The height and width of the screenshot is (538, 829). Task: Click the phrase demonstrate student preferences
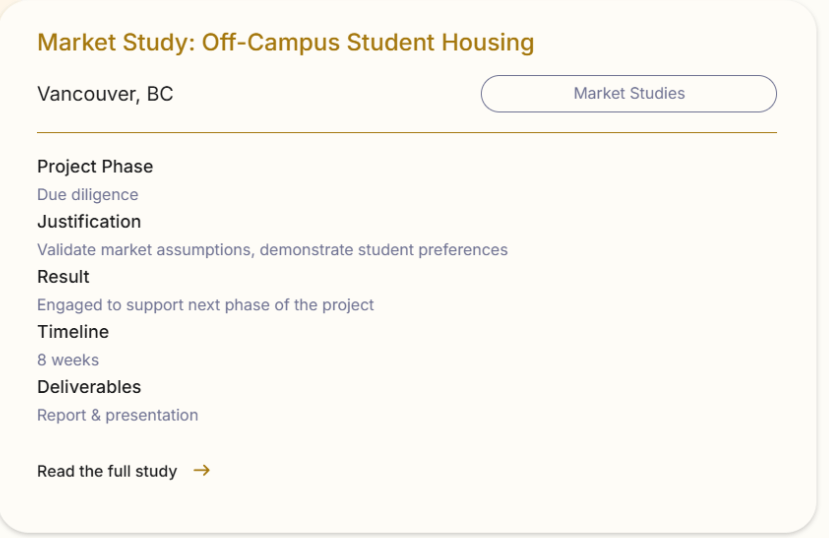point(384,250)
